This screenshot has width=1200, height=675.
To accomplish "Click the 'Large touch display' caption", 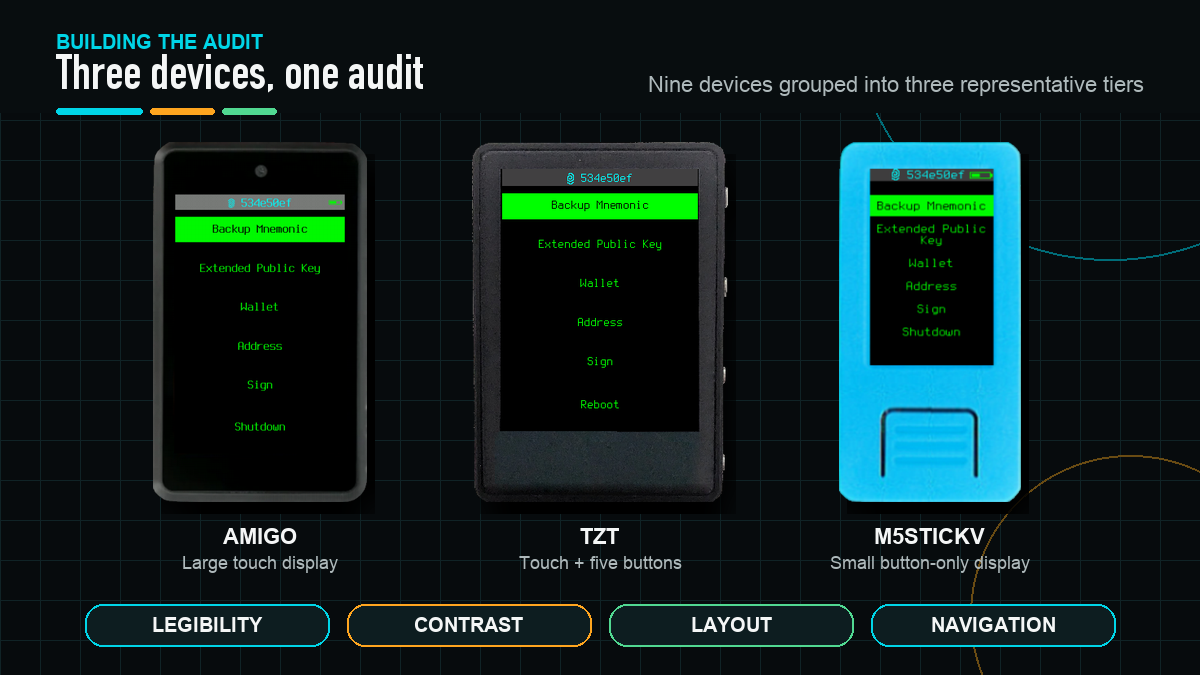I will (260, 563).
